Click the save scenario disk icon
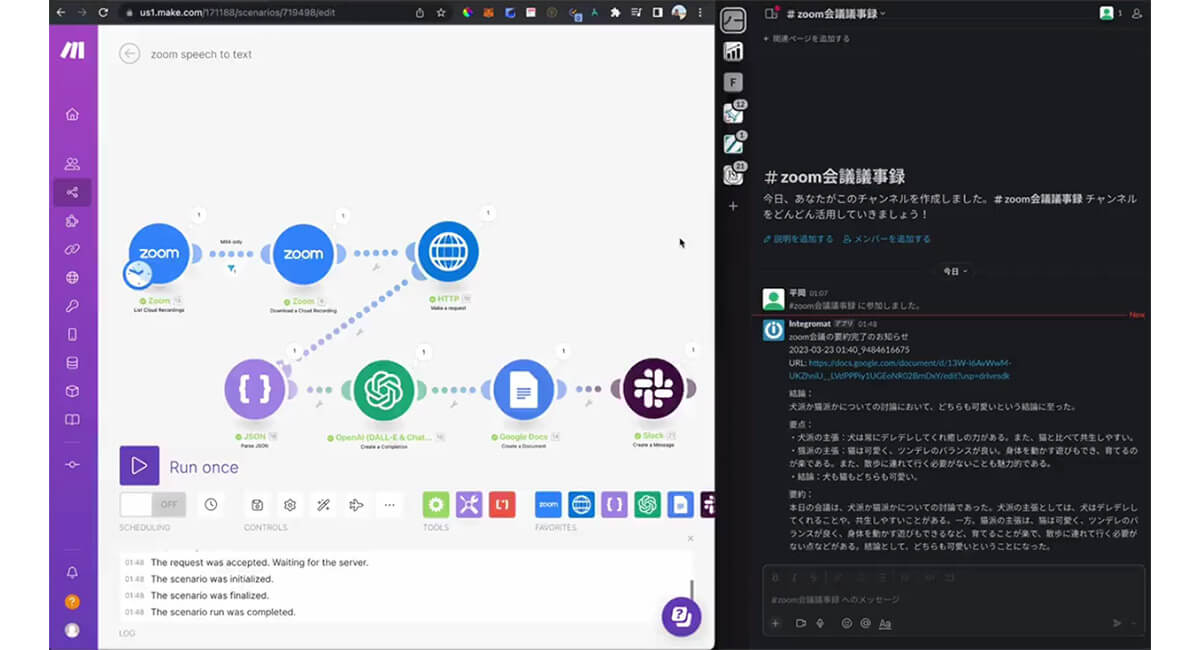1200x650 pixels. click(x=257, y=505)
